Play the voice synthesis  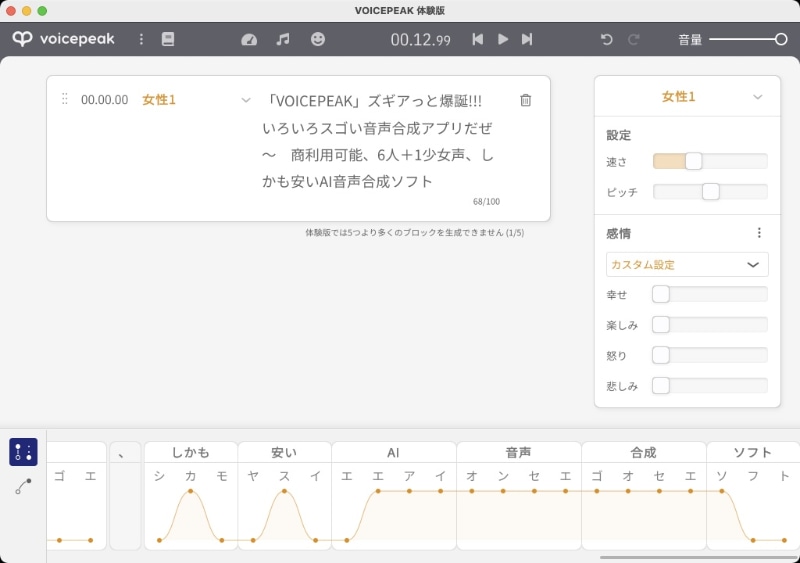[503, 39]
